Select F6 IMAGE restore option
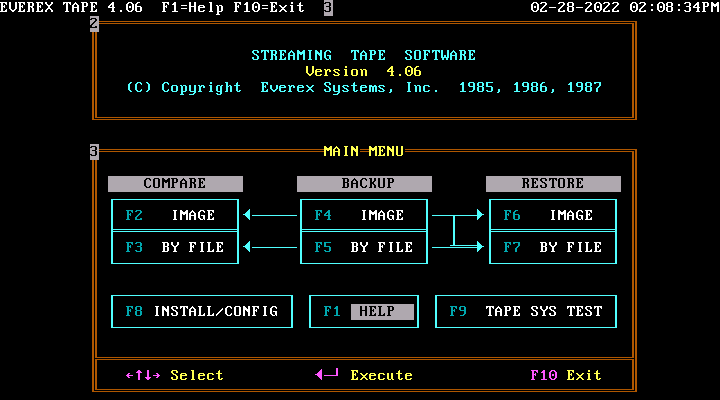This screenshot has width=720, height=400. (553, 215)
